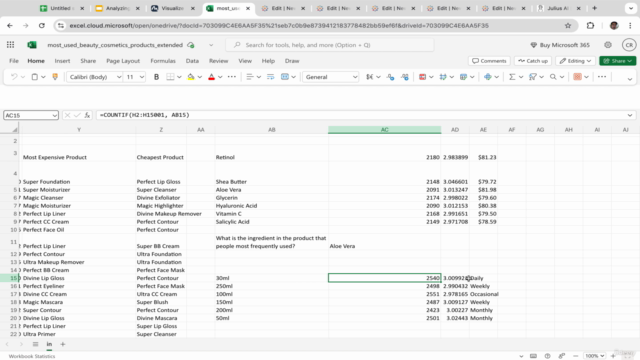Click the Borders icon
This screenshot has height=360, width=640.
click(x=170, y=77)
